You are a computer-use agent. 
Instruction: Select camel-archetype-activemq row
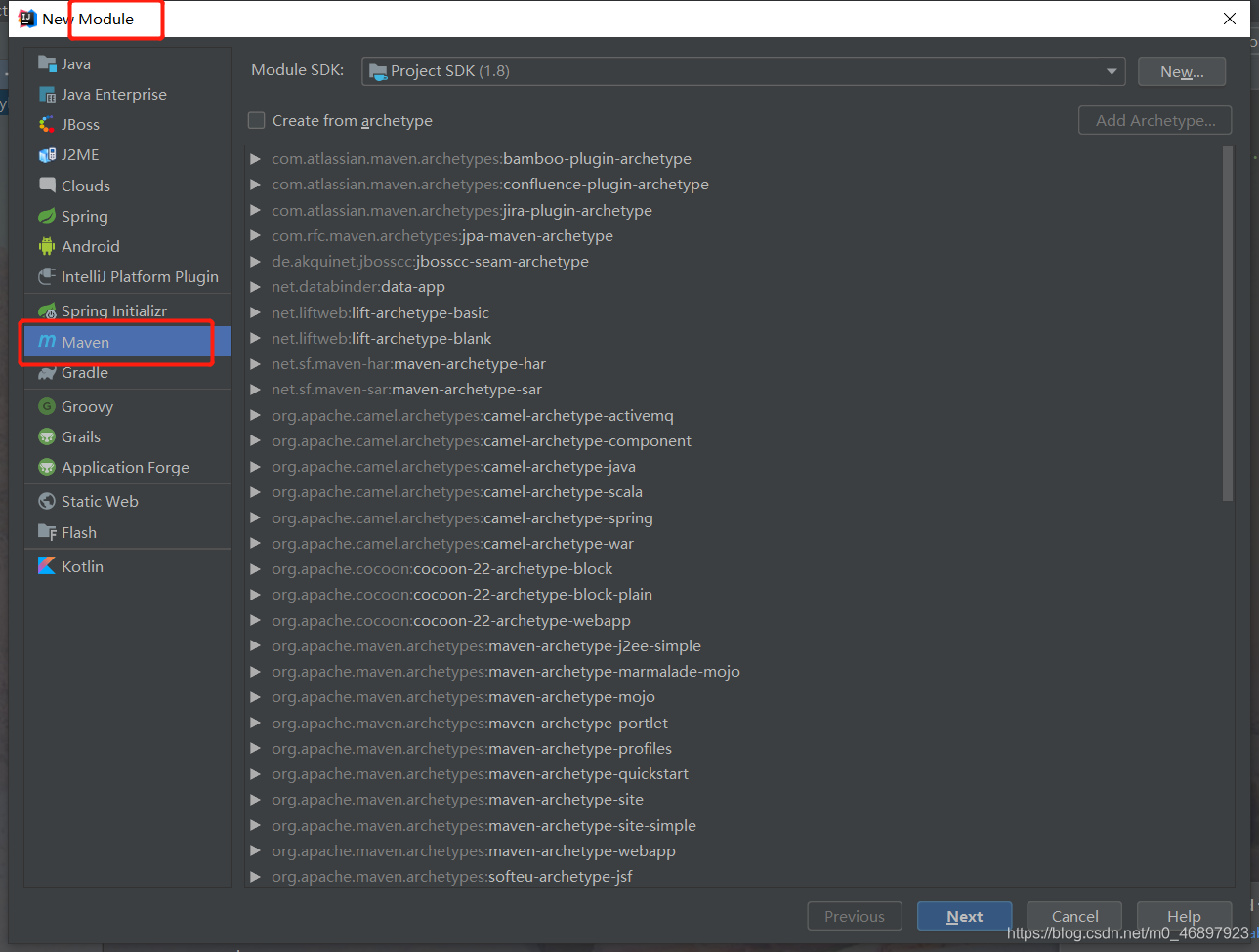click(734, 415)
